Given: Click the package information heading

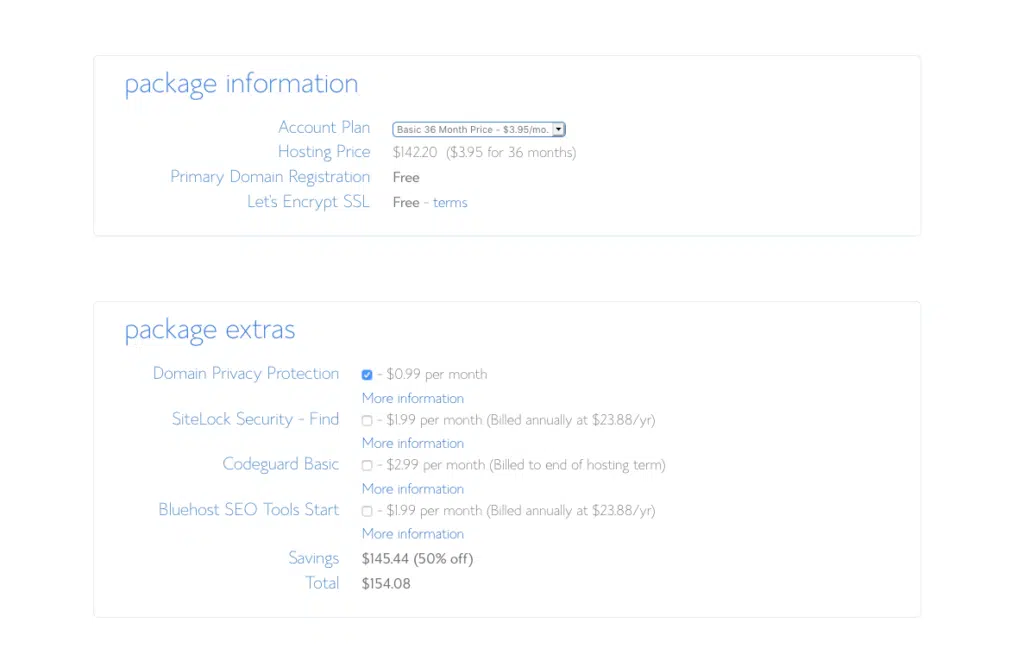Looking at the screenshot, I should [241, 84].
